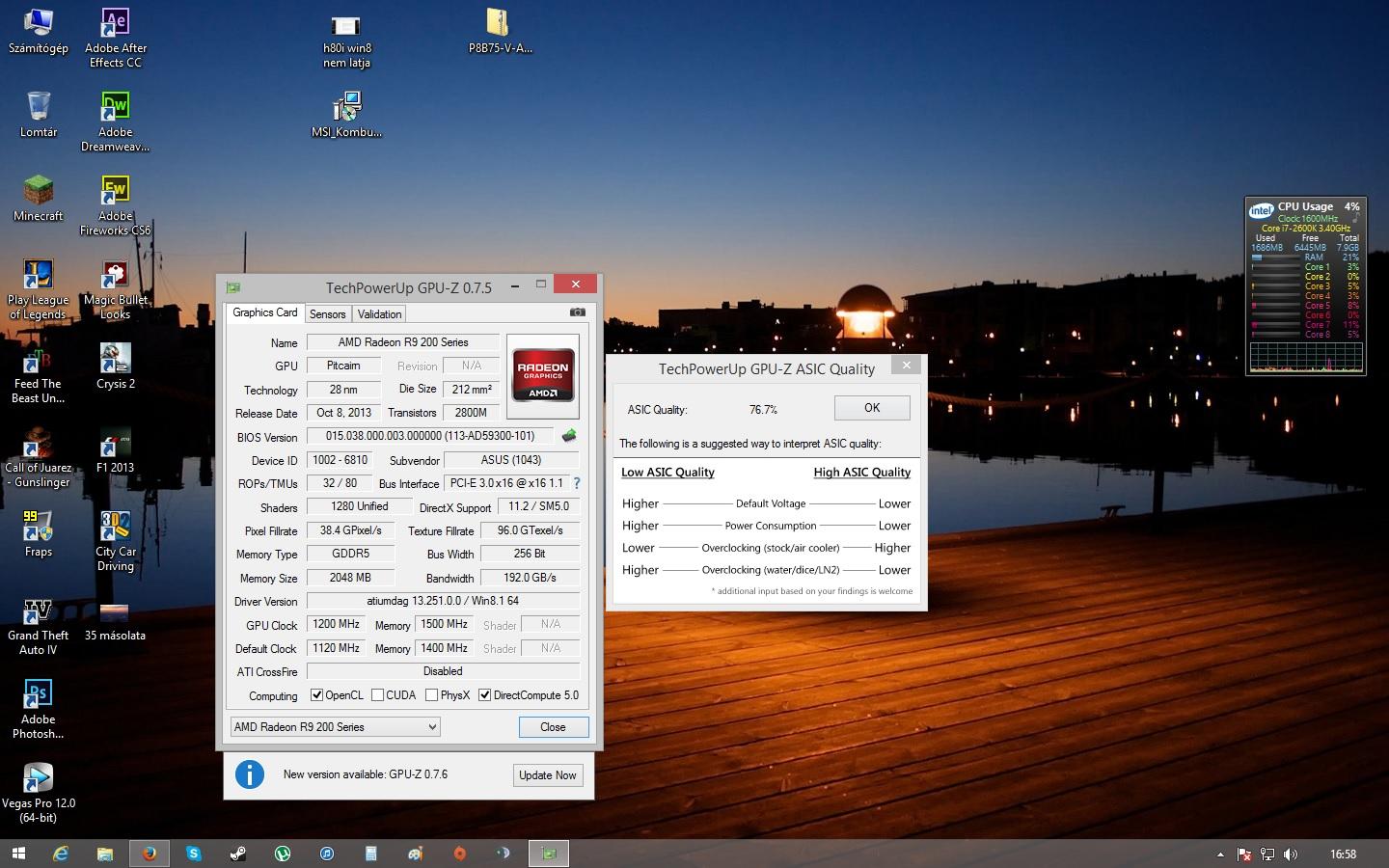The image size is (1389, 868).
Task: Select the Adobe Fireworks CS6 shortcut
Action: (115, 205)
